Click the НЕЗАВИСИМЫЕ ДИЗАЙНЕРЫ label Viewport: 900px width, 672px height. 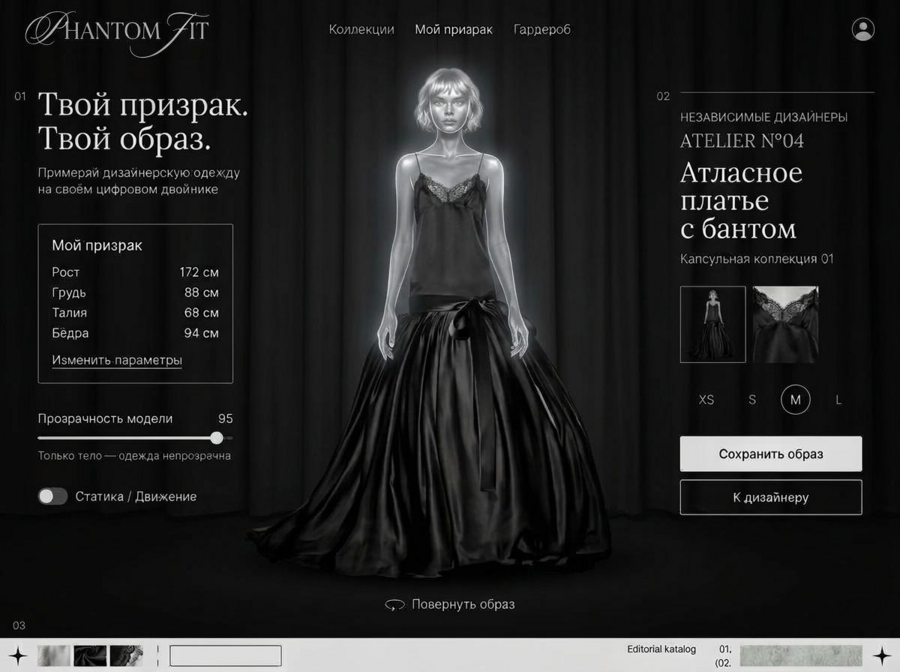pyautogui.click(x=763, y=117)
